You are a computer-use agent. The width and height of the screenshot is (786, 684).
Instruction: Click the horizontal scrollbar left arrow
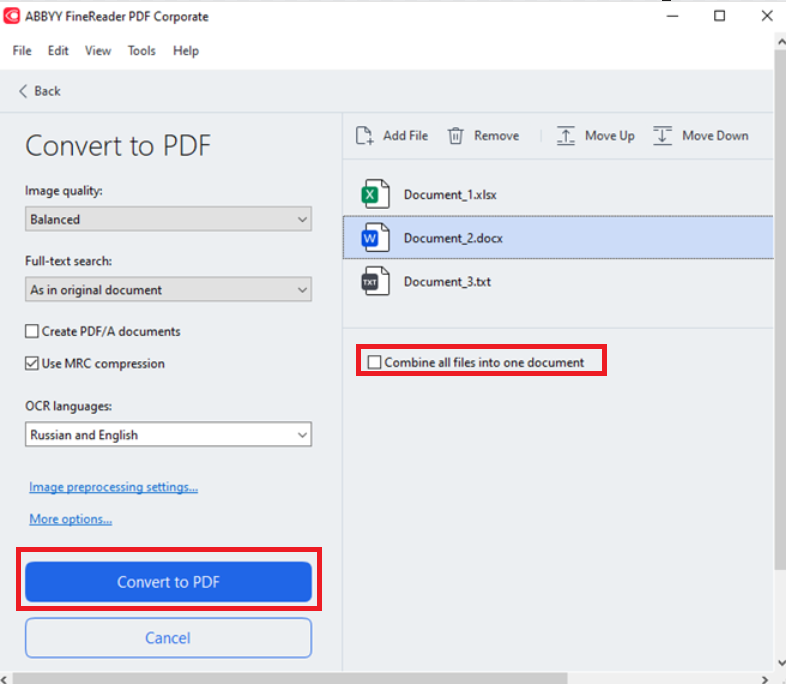[5, 679]
